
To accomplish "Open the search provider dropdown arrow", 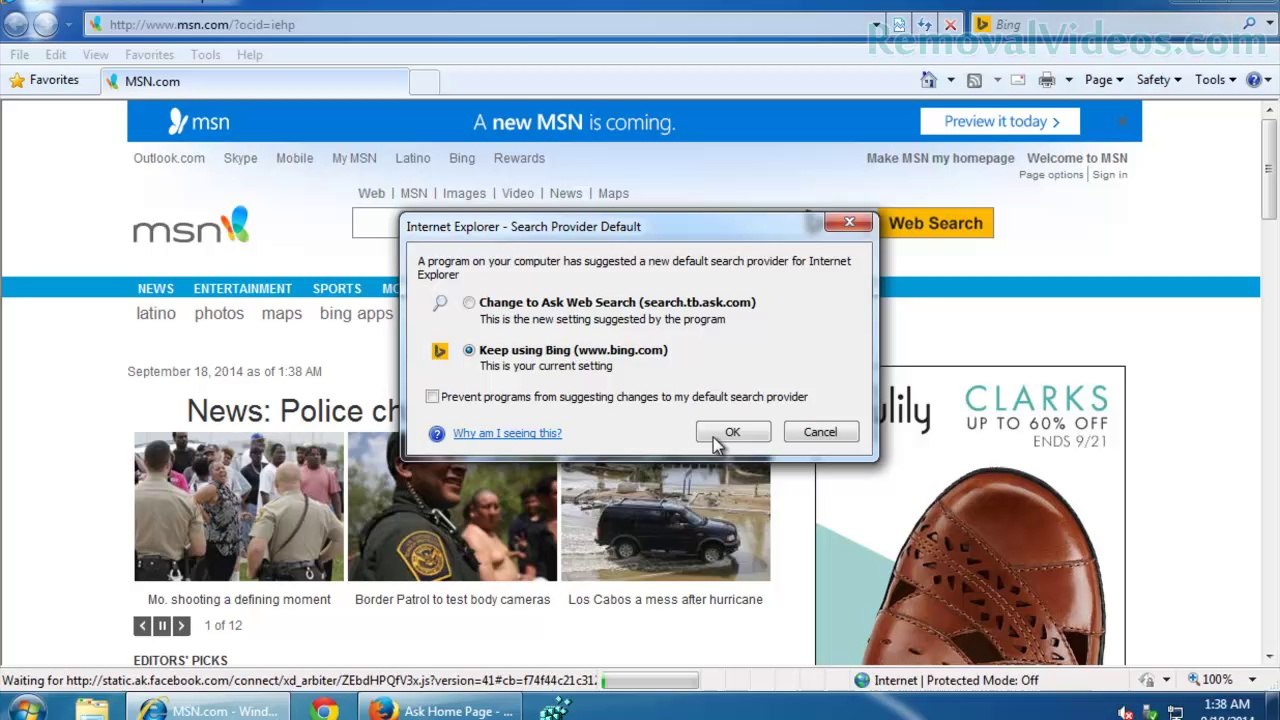I will 1270,24.
